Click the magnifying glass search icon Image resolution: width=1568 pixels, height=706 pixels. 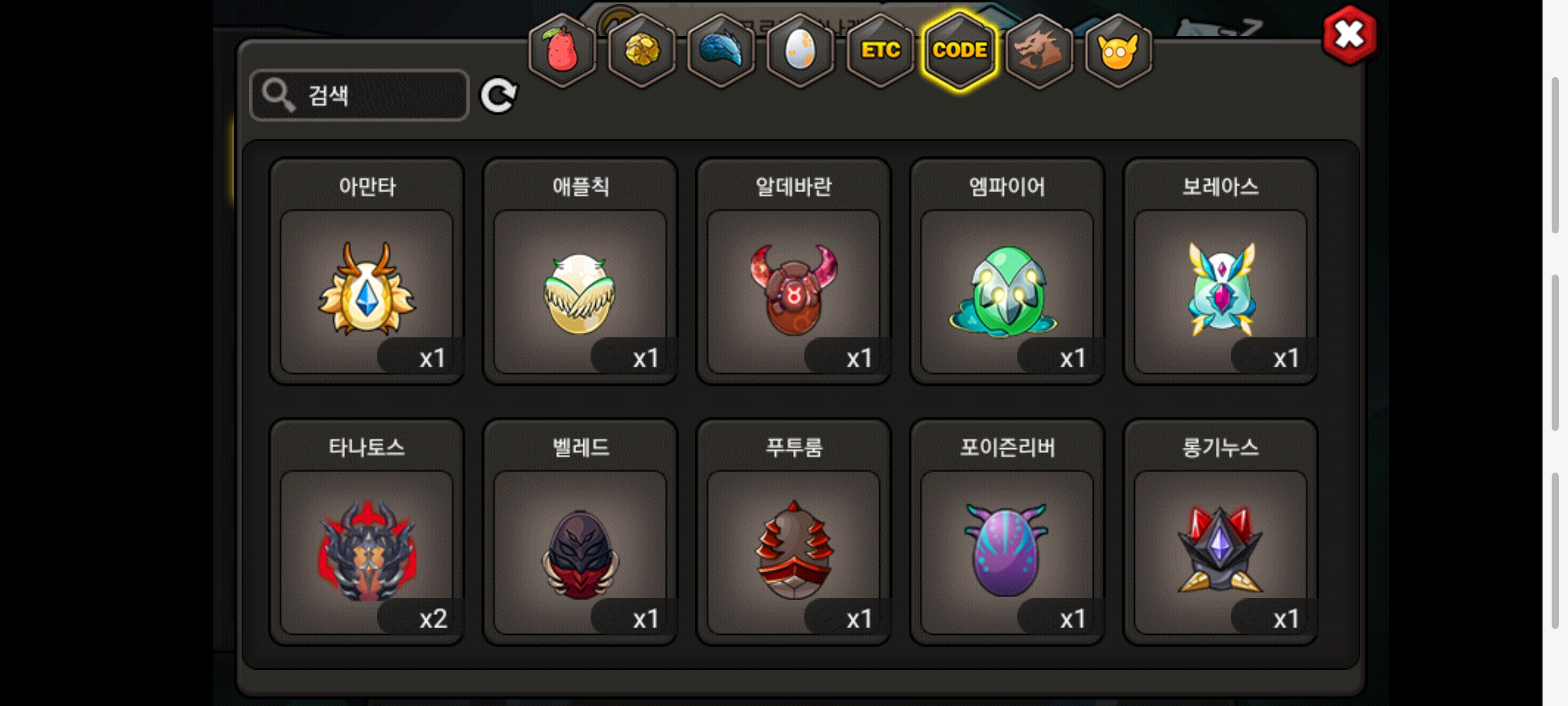278,95
